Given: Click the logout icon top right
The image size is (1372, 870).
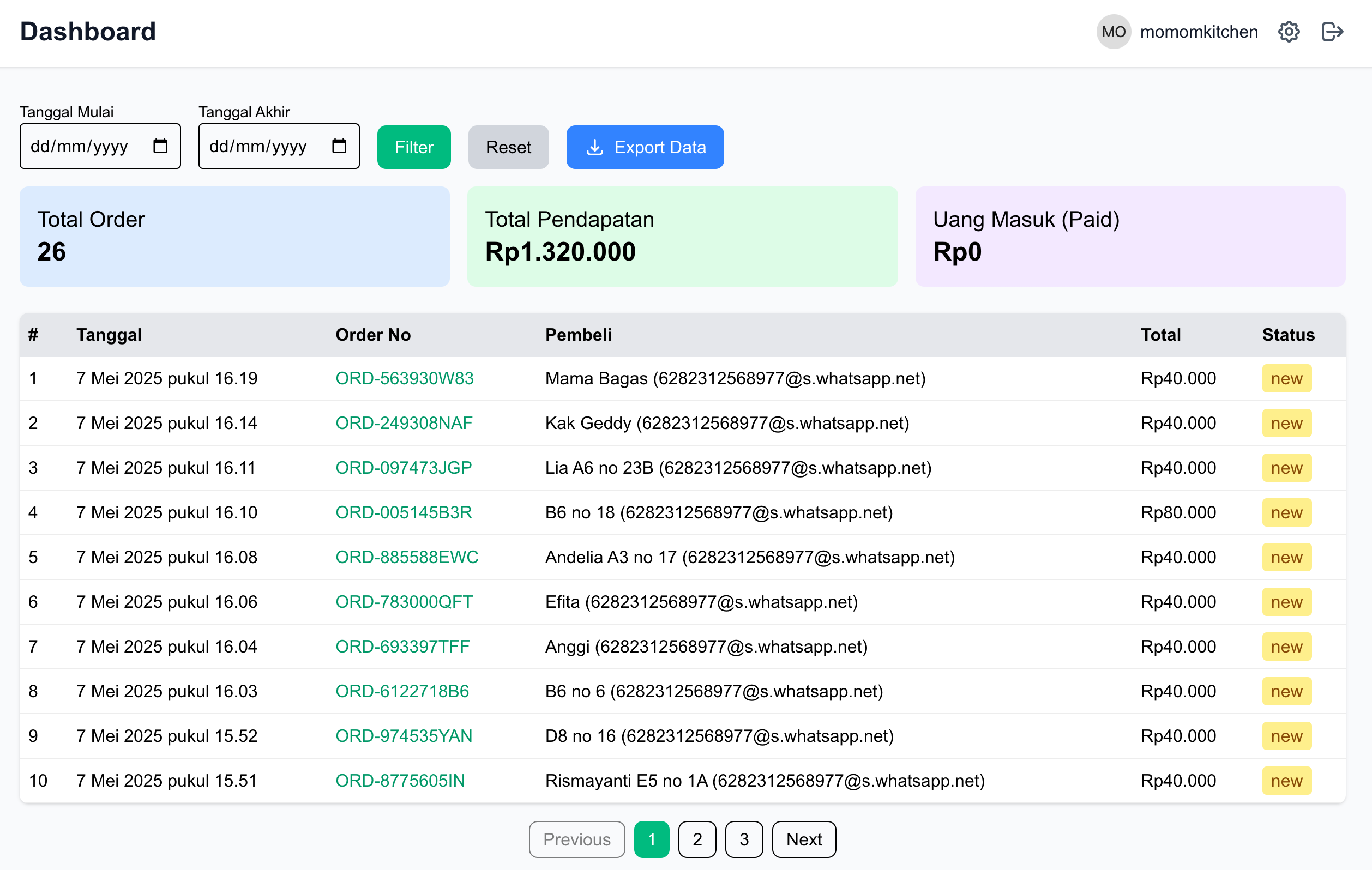Looking at the screenshot, I should click(1332, 31).
